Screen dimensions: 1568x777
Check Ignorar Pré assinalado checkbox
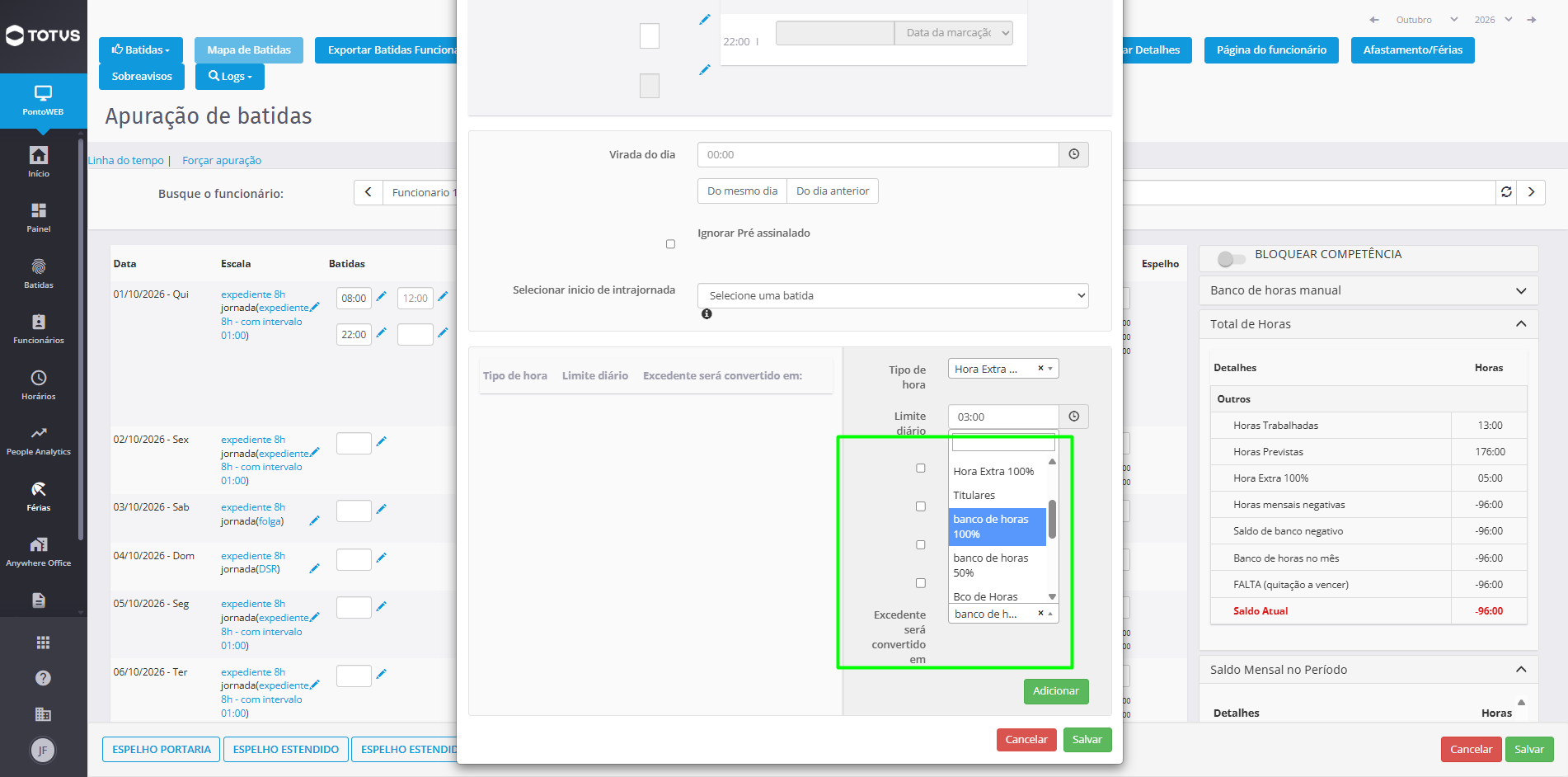pos(670,244)
